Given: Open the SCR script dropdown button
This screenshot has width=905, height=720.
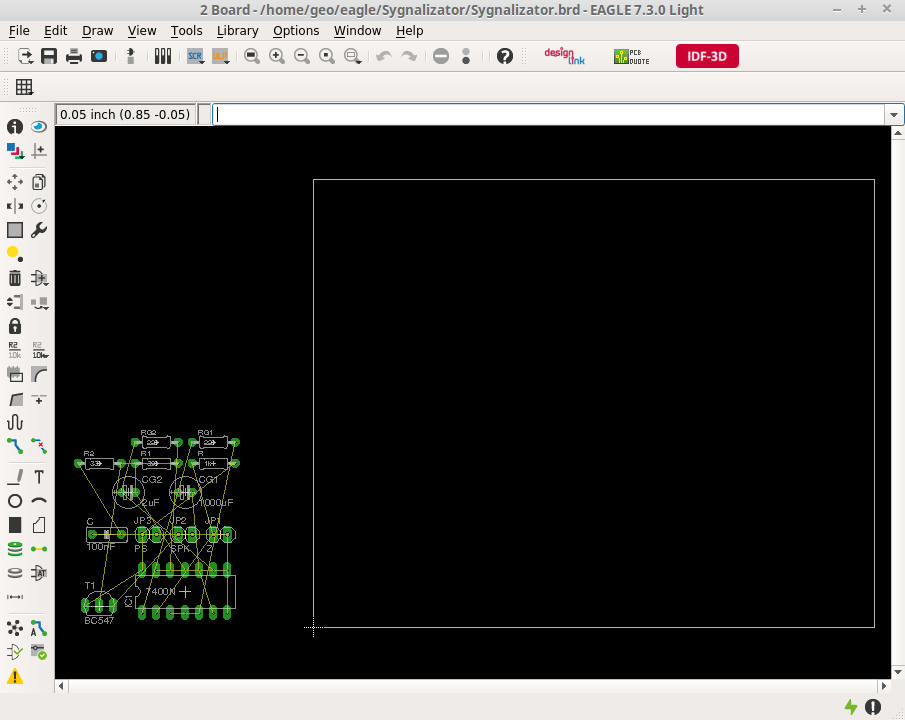Looking at the screenshot, I should click(195, 56).
